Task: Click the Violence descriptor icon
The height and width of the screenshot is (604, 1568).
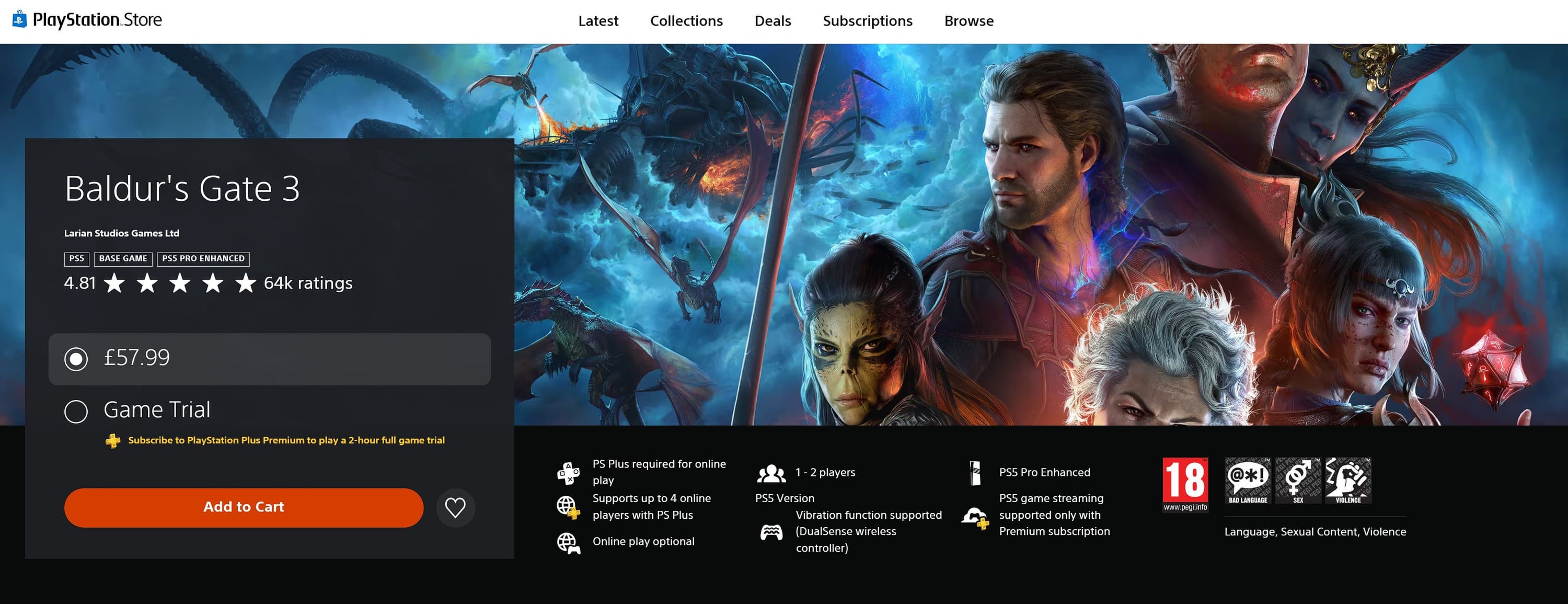Action: (1347, 480)
